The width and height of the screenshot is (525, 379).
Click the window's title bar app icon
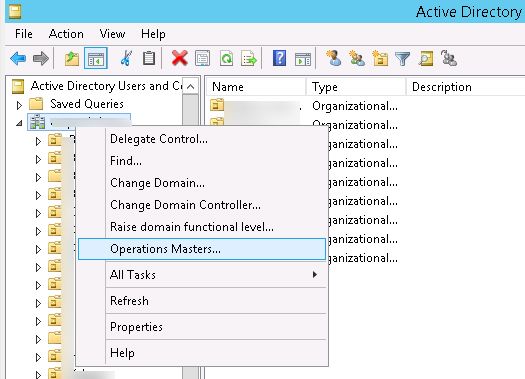click(x=15, y=11)
